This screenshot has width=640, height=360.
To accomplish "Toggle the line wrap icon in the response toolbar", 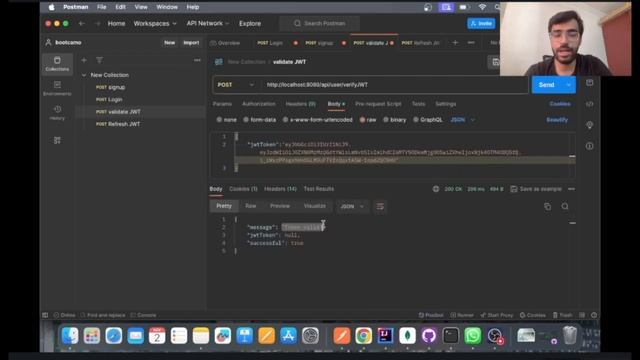I will click(380, 207).
